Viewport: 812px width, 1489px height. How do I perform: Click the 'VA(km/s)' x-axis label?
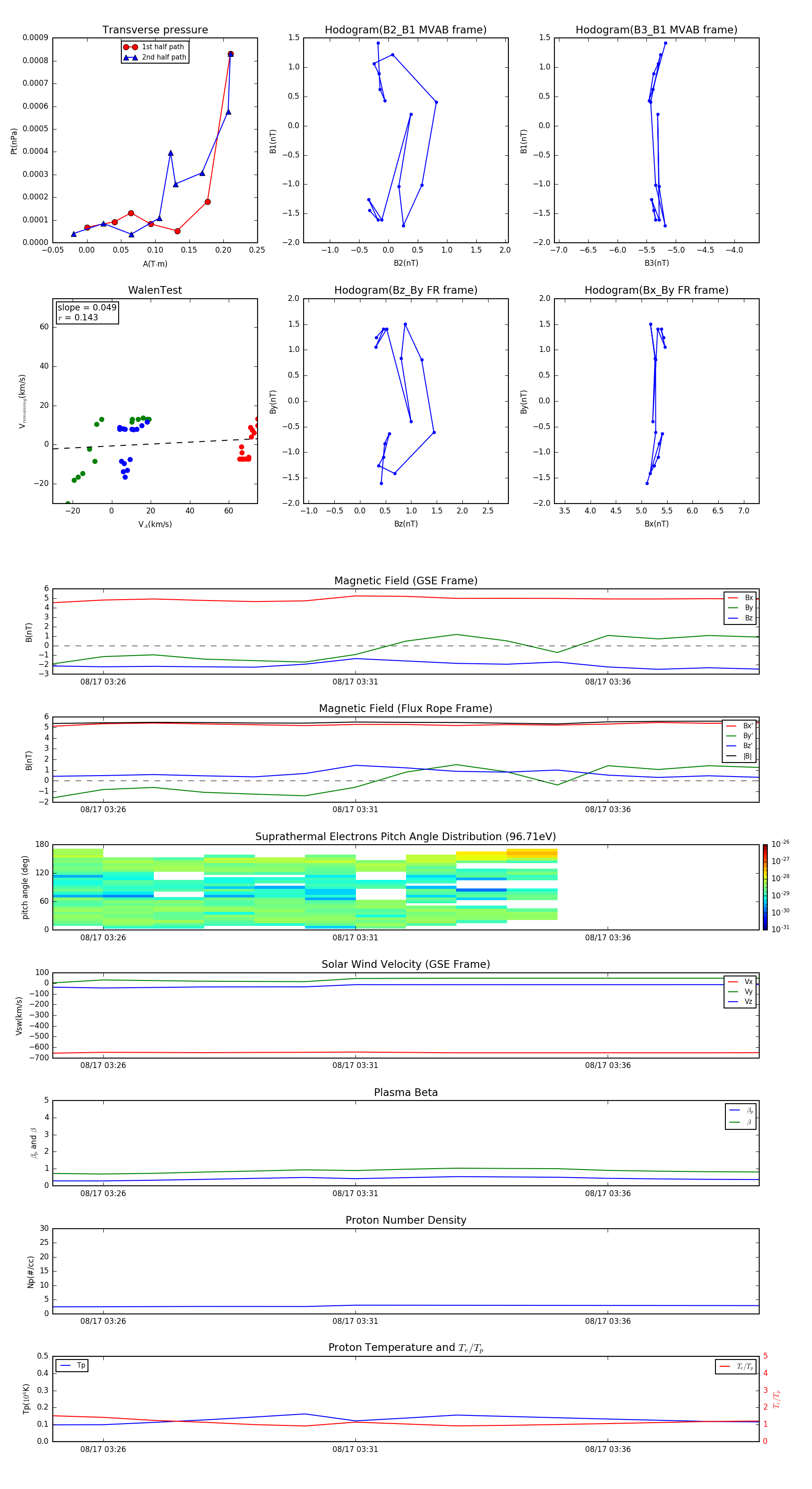(x=155, y=524)
